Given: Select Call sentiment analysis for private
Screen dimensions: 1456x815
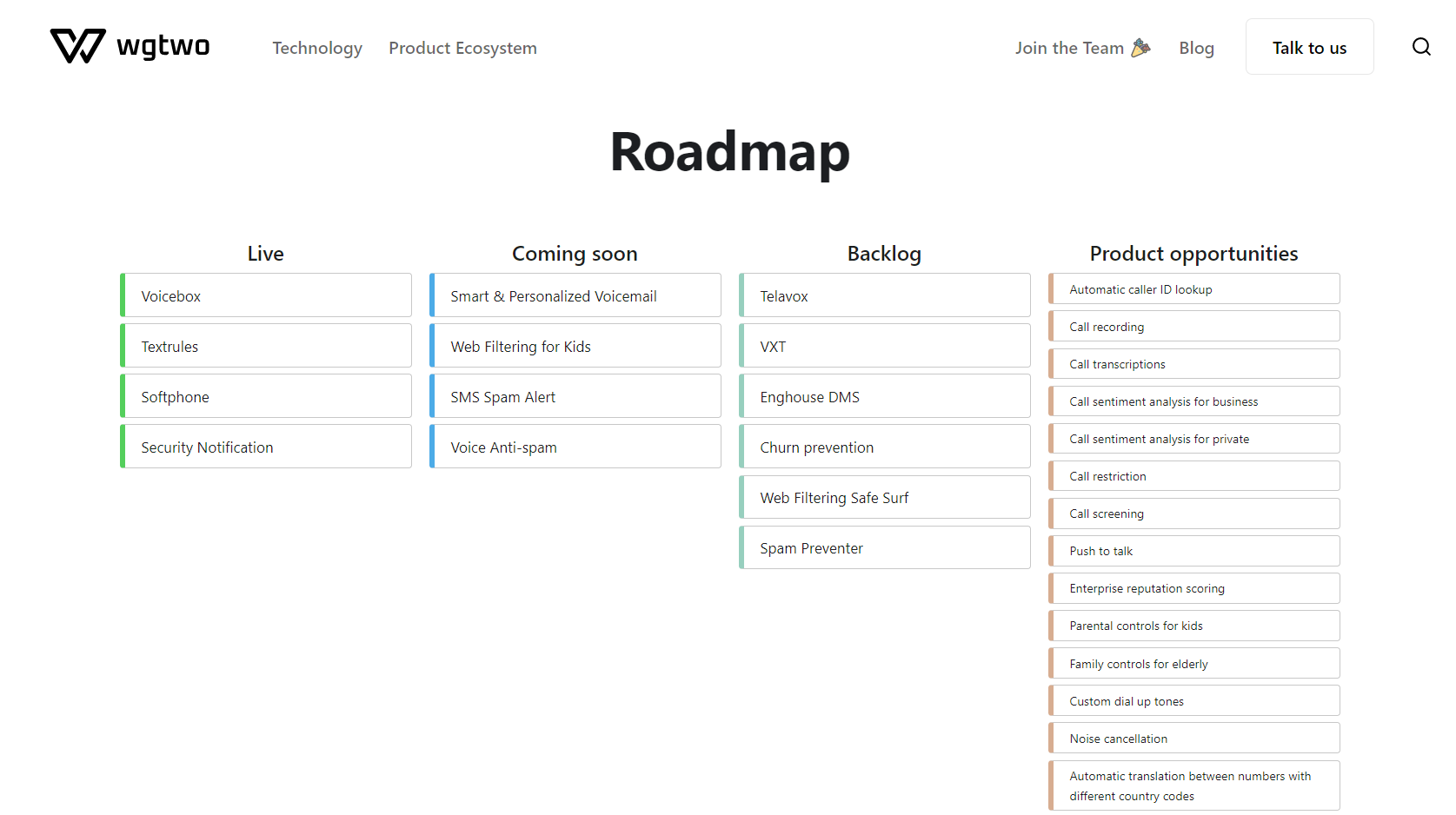Looking at the screenshot, I should pos(1194,438).
